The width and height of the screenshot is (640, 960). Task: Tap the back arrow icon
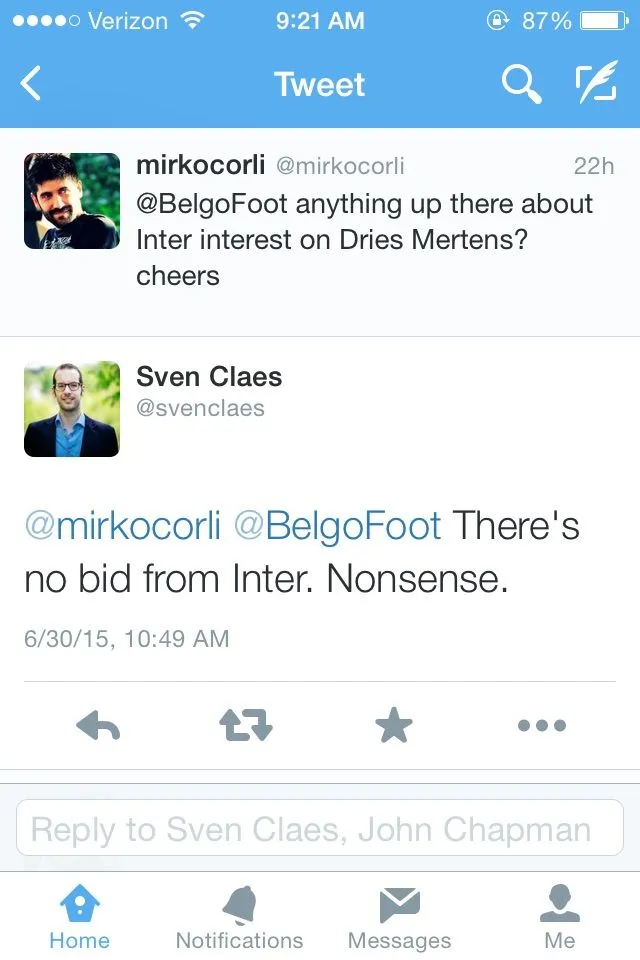point(32,85)
